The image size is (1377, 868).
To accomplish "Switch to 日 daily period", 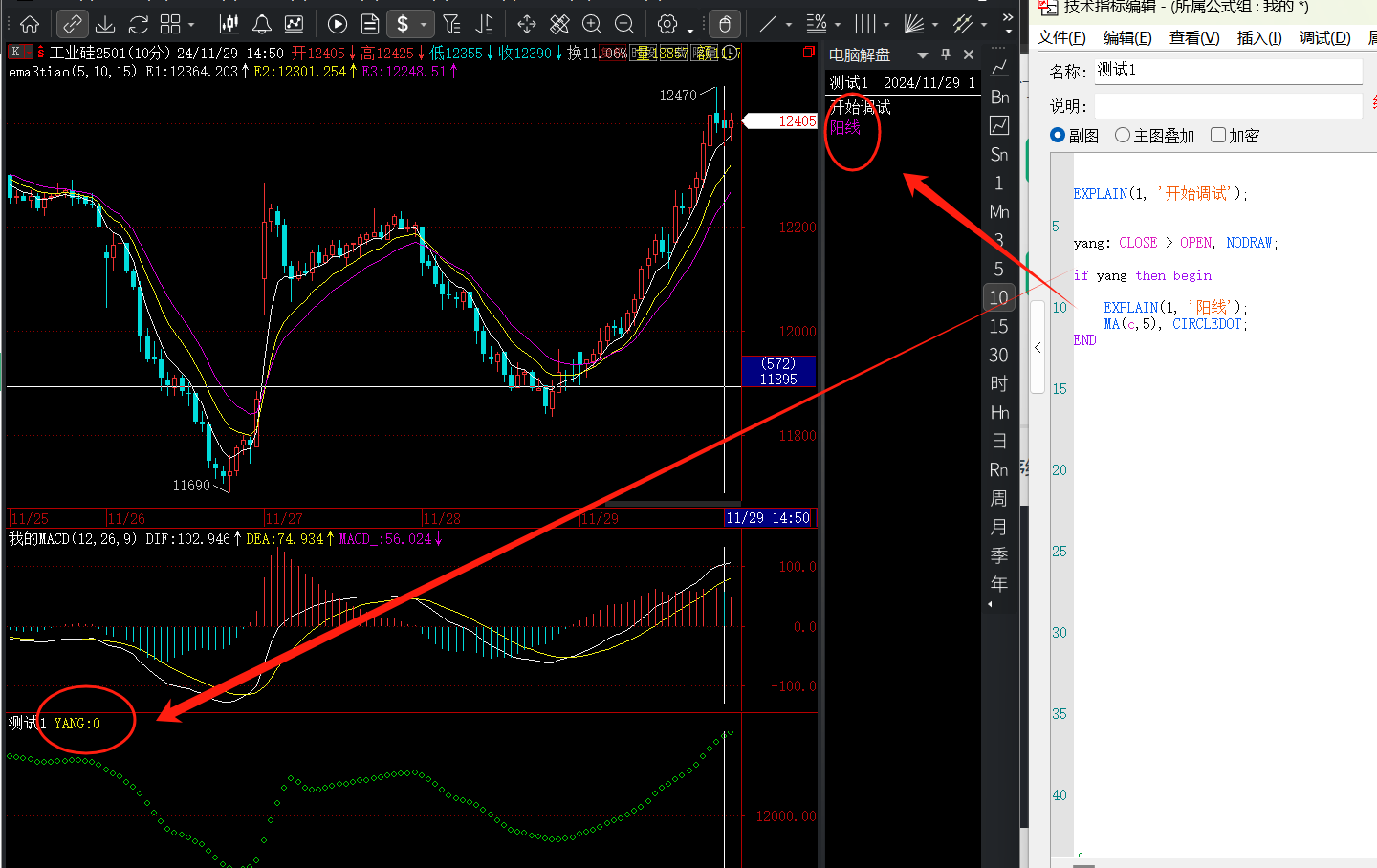I will [x=999, y=441].
